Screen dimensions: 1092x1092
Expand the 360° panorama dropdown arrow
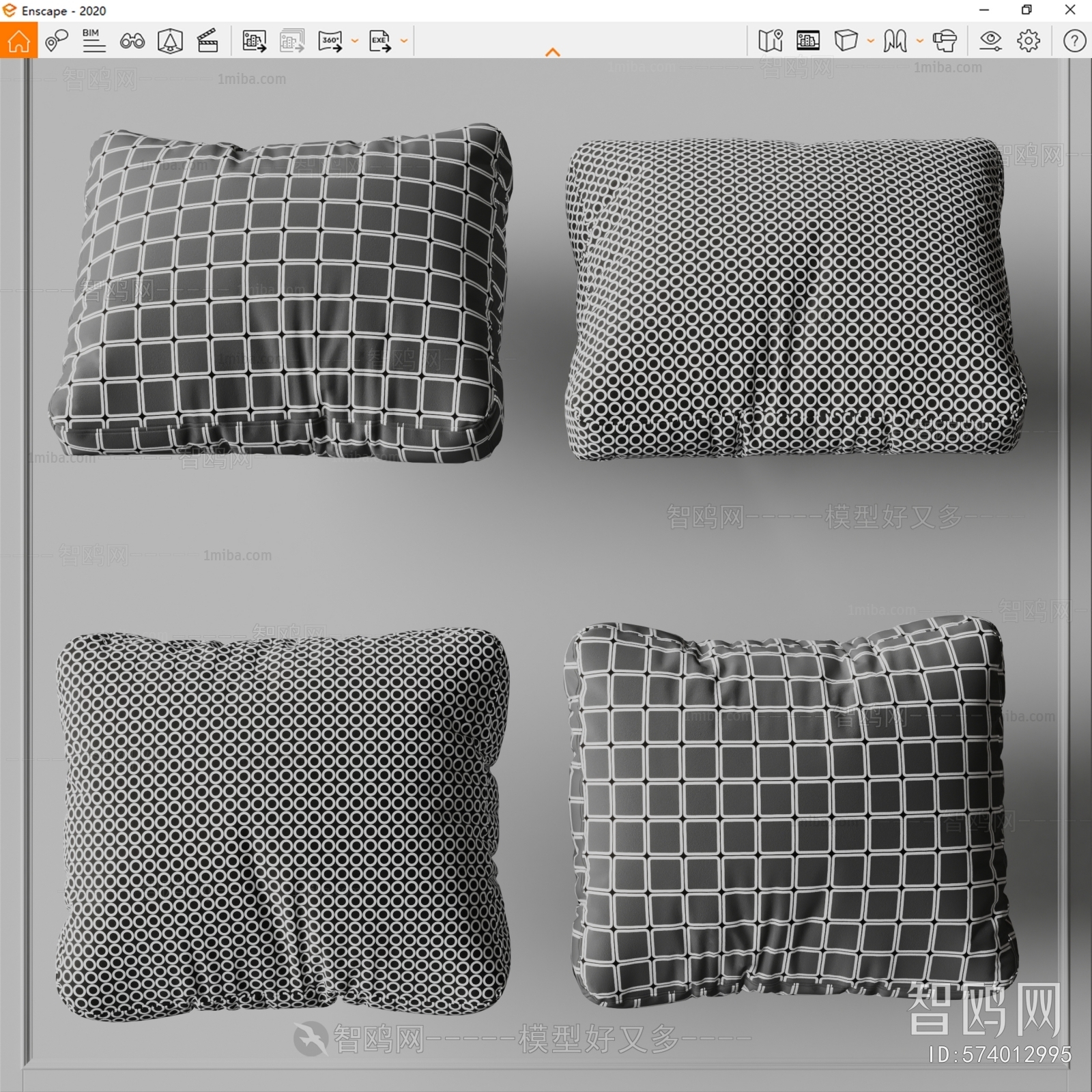click(354, 41)
